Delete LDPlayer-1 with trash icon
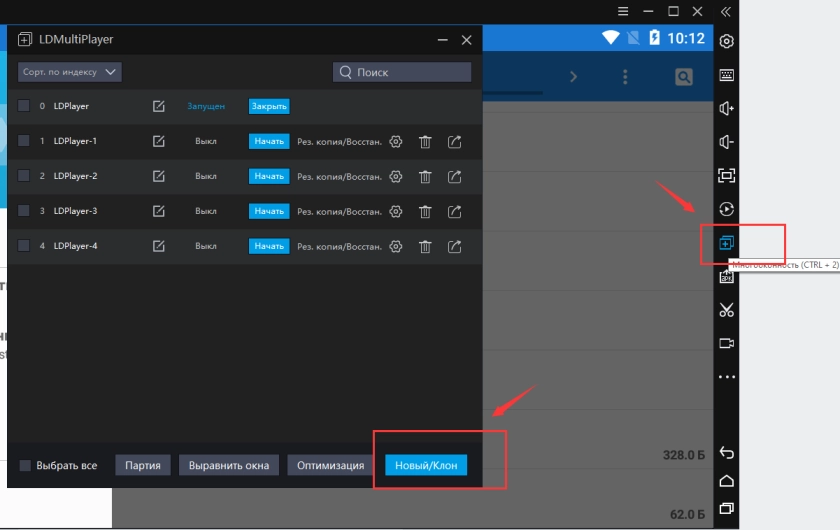 425,141
